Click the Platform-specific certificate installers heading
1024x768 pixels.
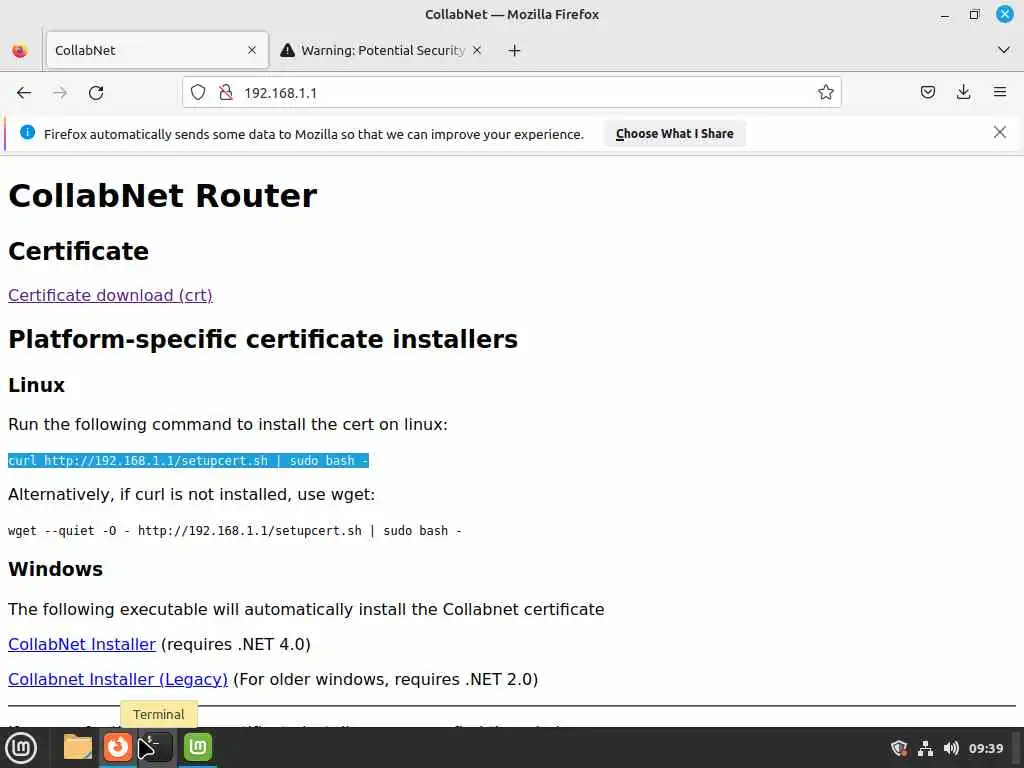click(x=263, y=340)
